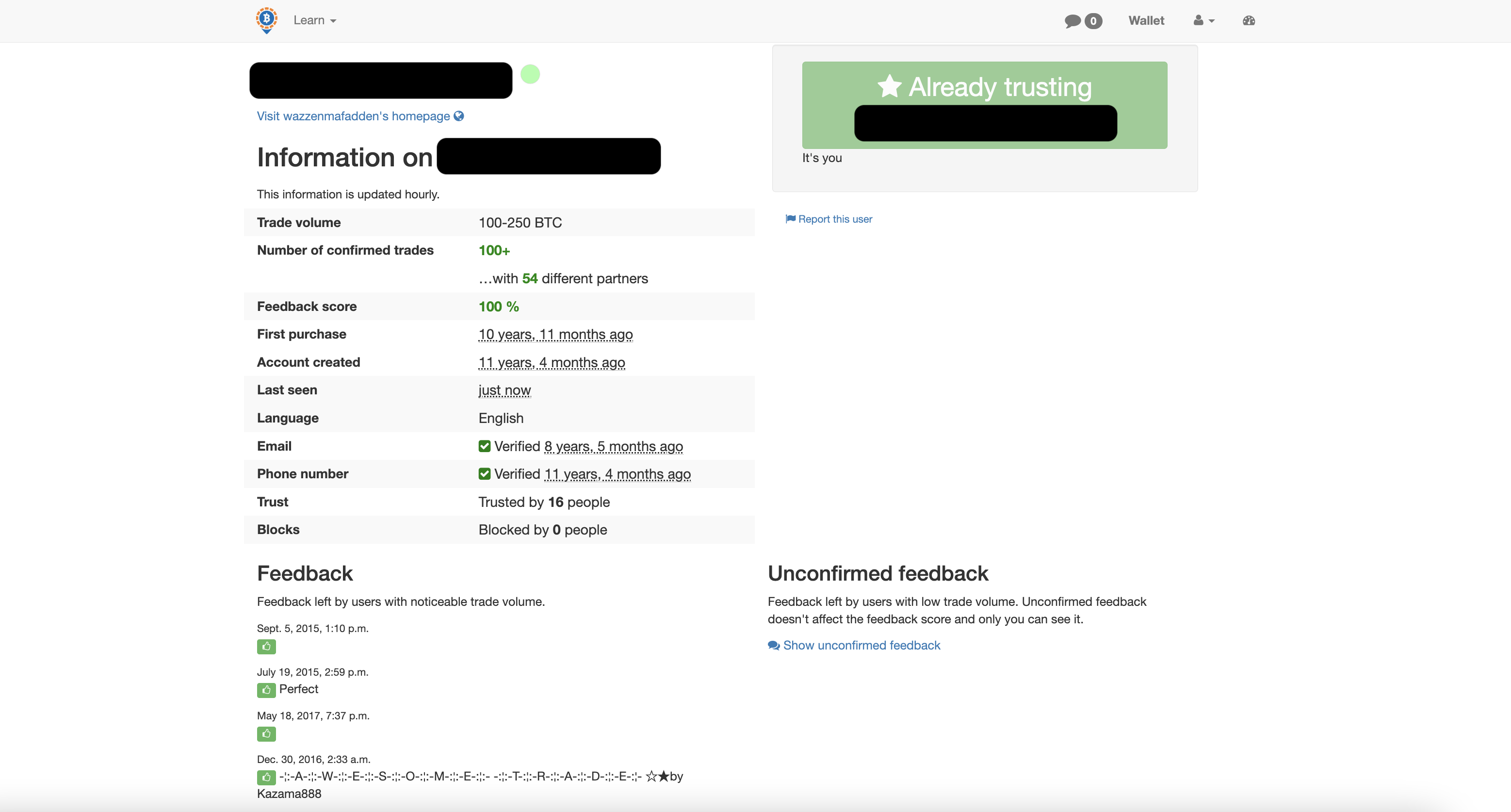Click the 'Feedback' section heading
This screenshot has height=812, width=1511.
pyautogui.click(x=305, y=574)
